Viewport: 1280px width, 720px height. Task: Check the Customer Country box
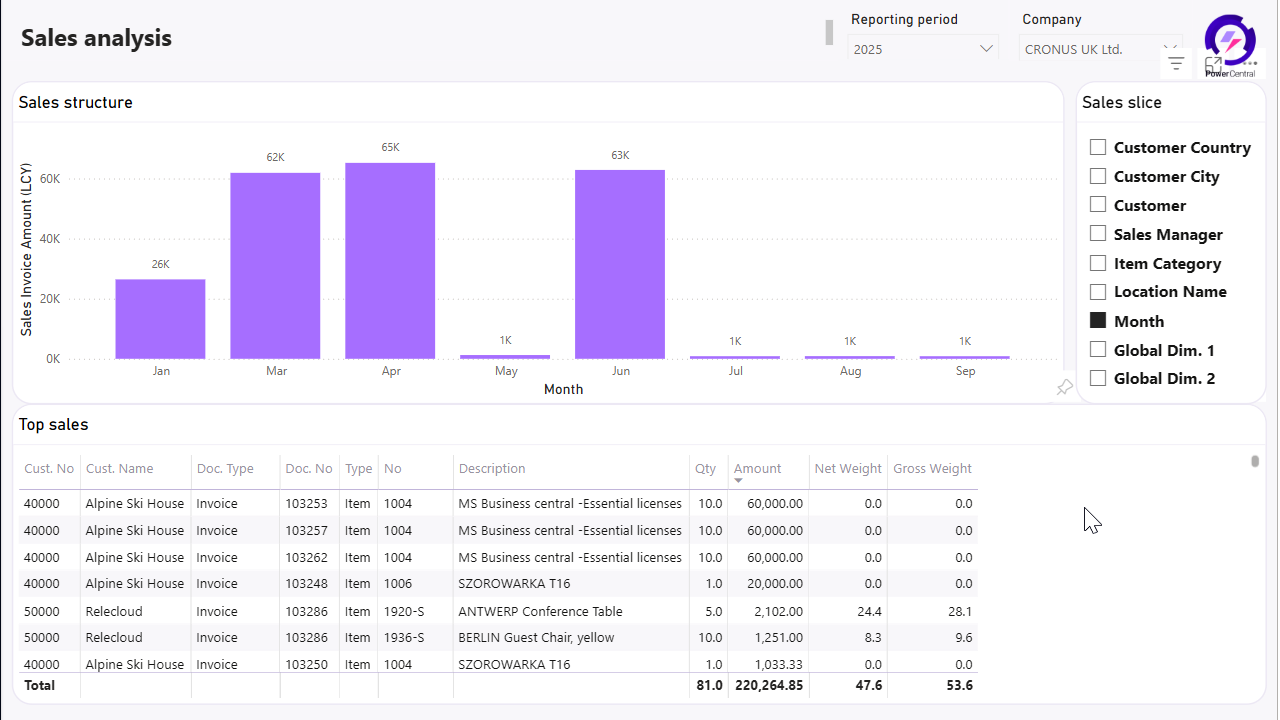[x=1098, y=147]
